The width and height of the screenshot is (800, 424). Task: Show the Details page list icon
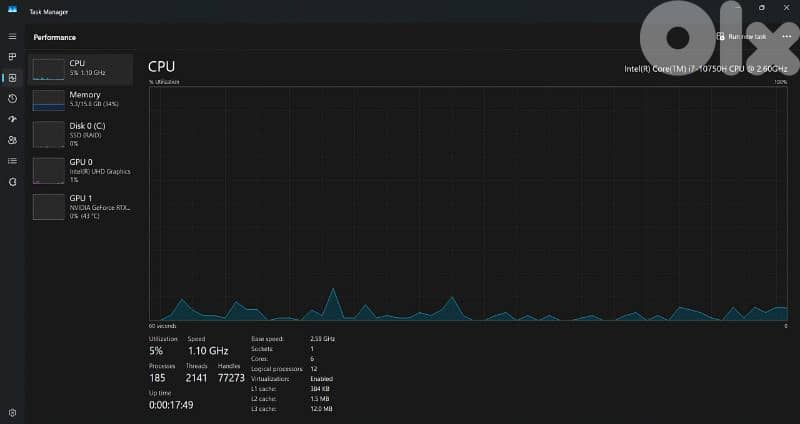point(12,160)
